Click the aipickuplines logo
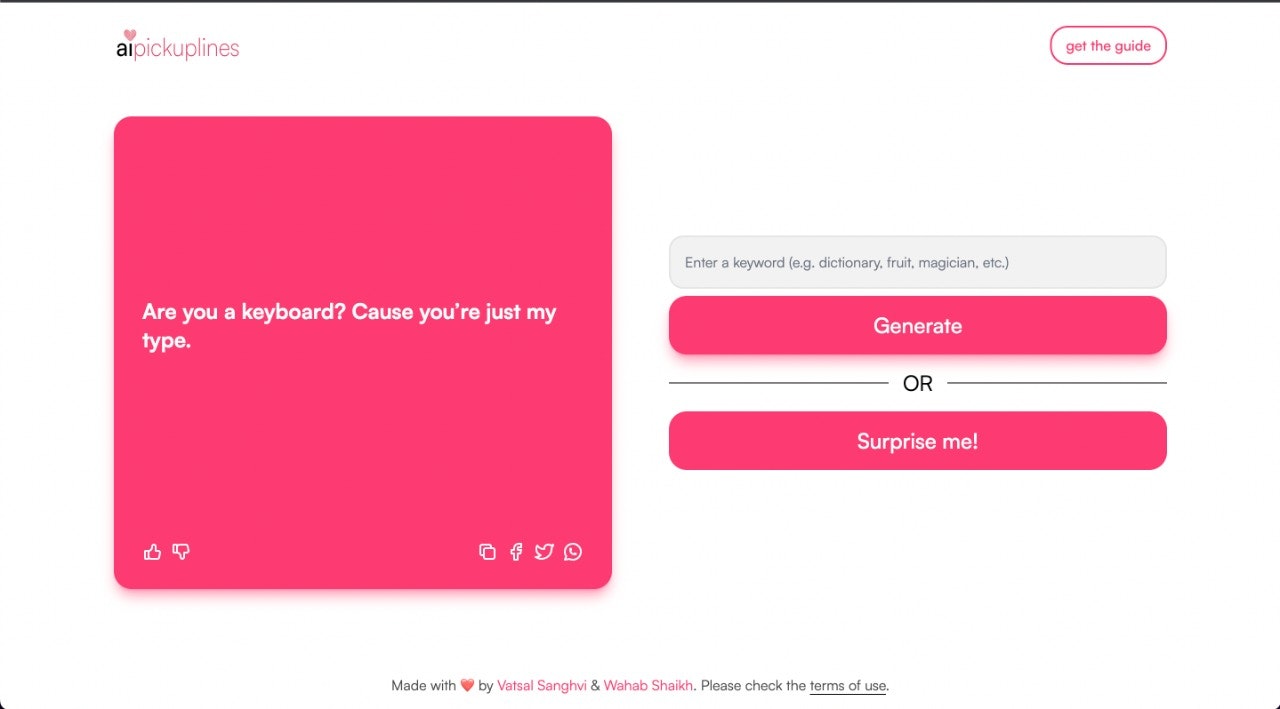Viewport: 1280px width, 709px height. pos(177,45)
